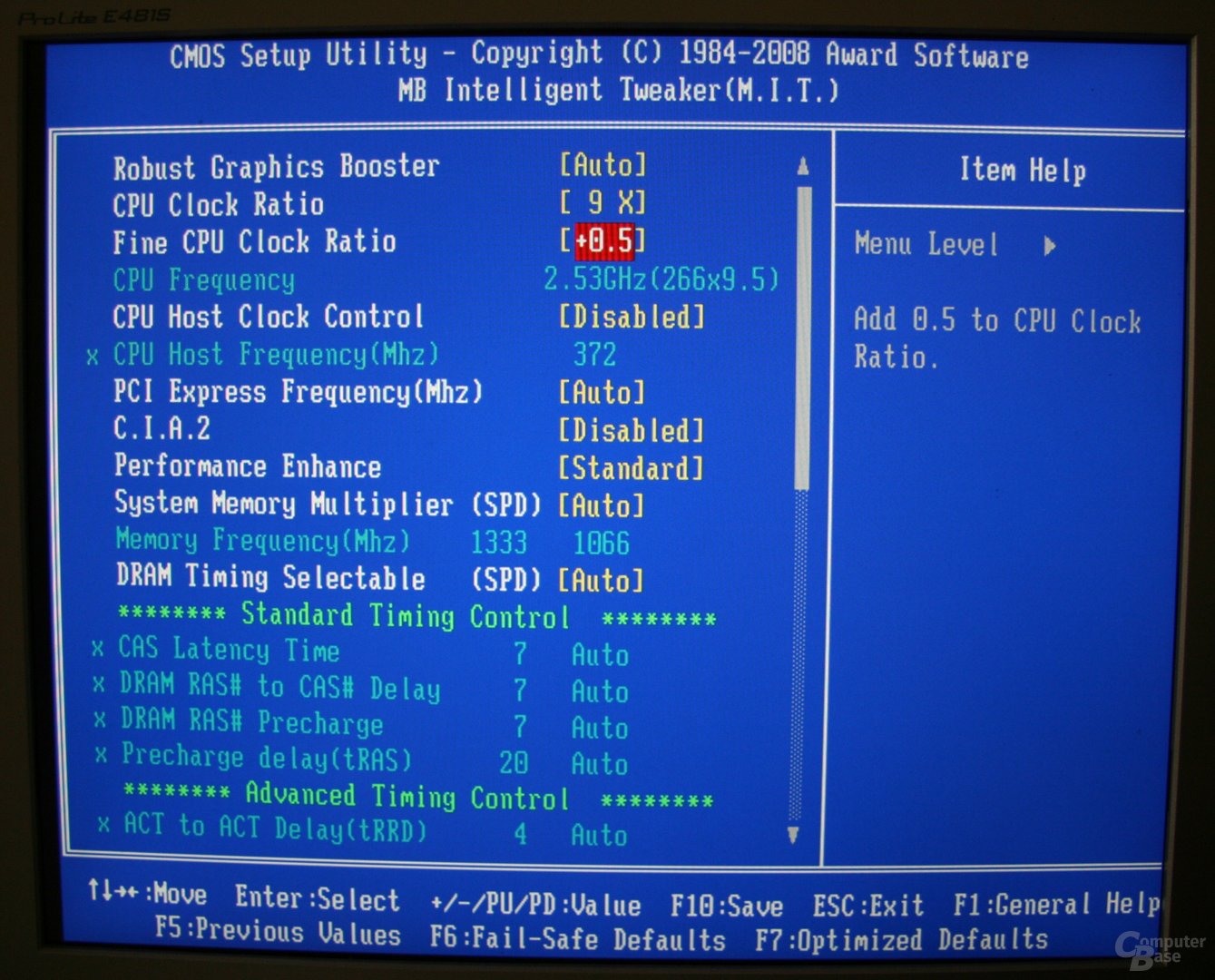
Task: Click the ACT to ACT Delay(tRRD) label
Action: (275, 828)
